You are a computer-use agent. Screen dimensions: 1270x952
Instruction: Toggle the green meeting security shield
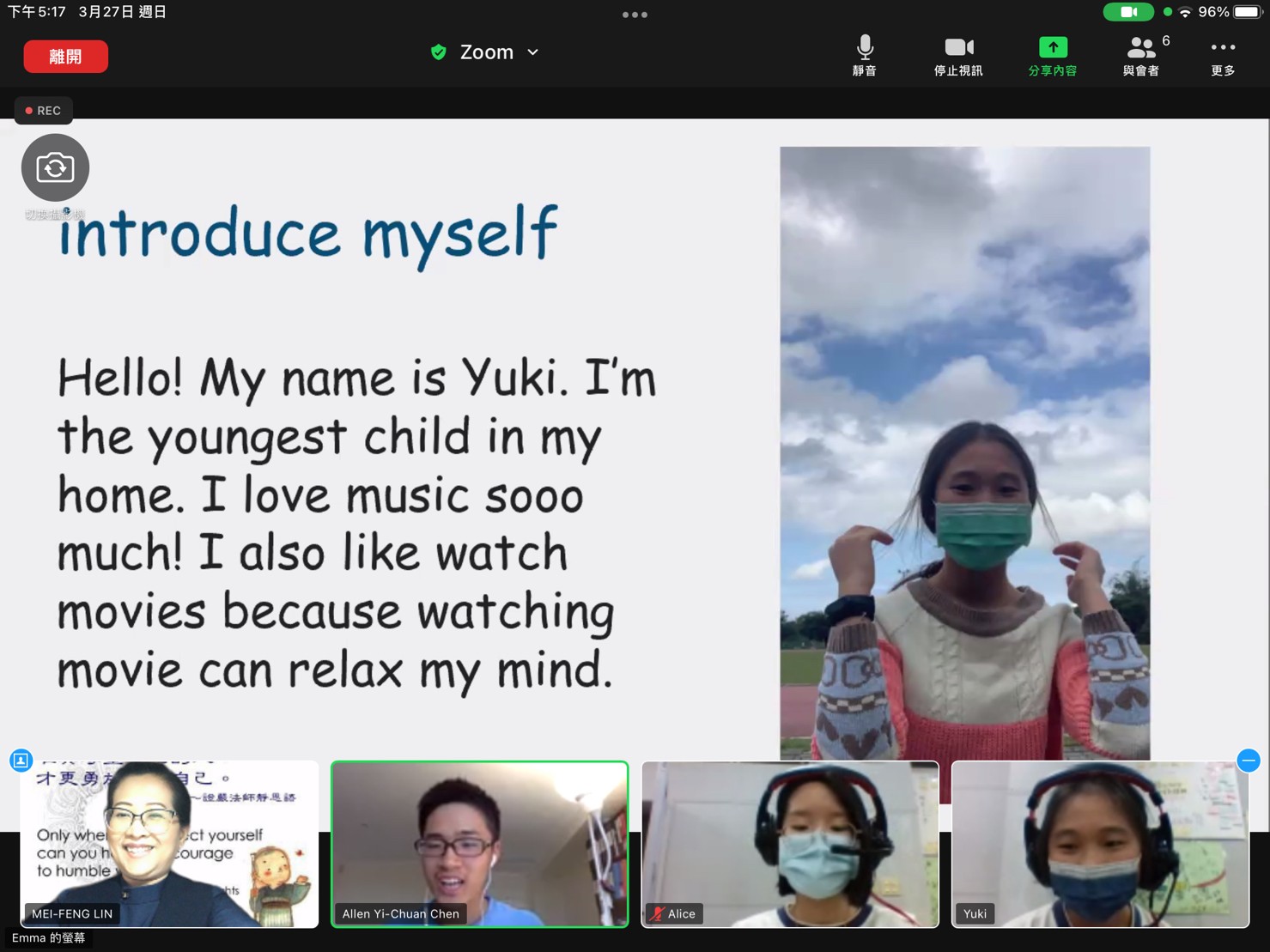click(439, 52)
